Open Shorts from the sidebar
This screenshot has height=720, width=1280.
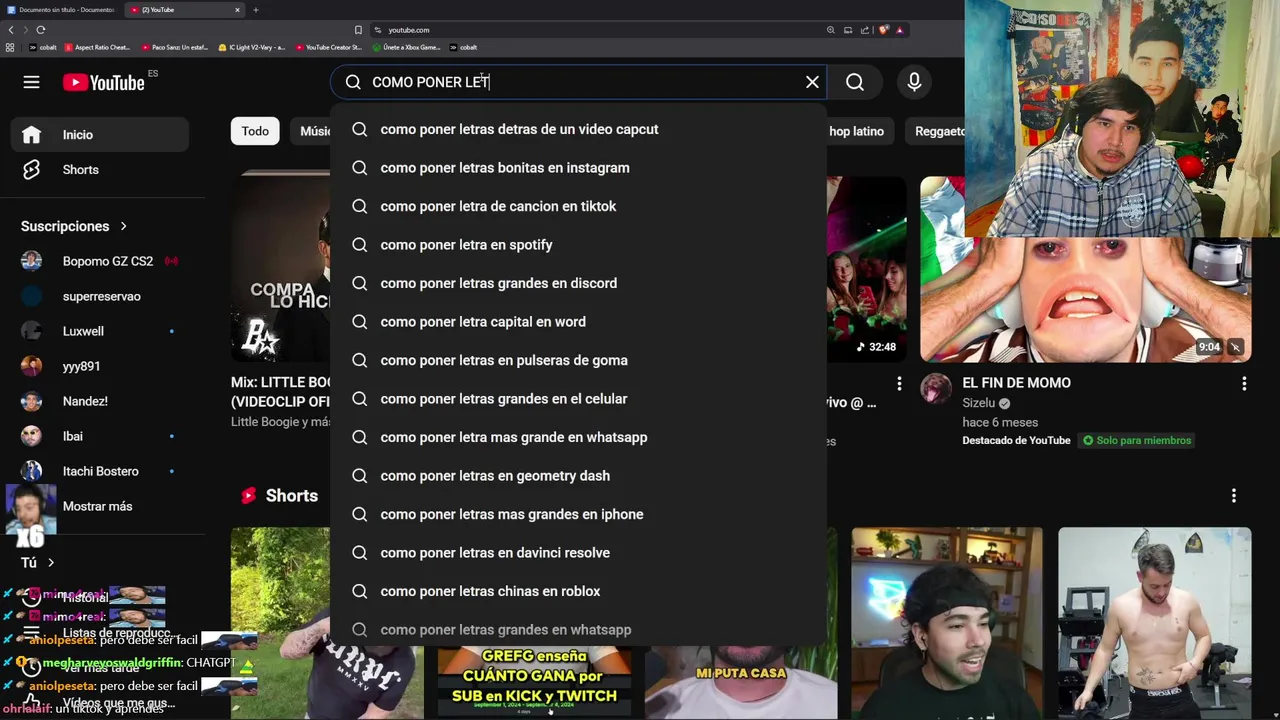(x=99, y=169)
